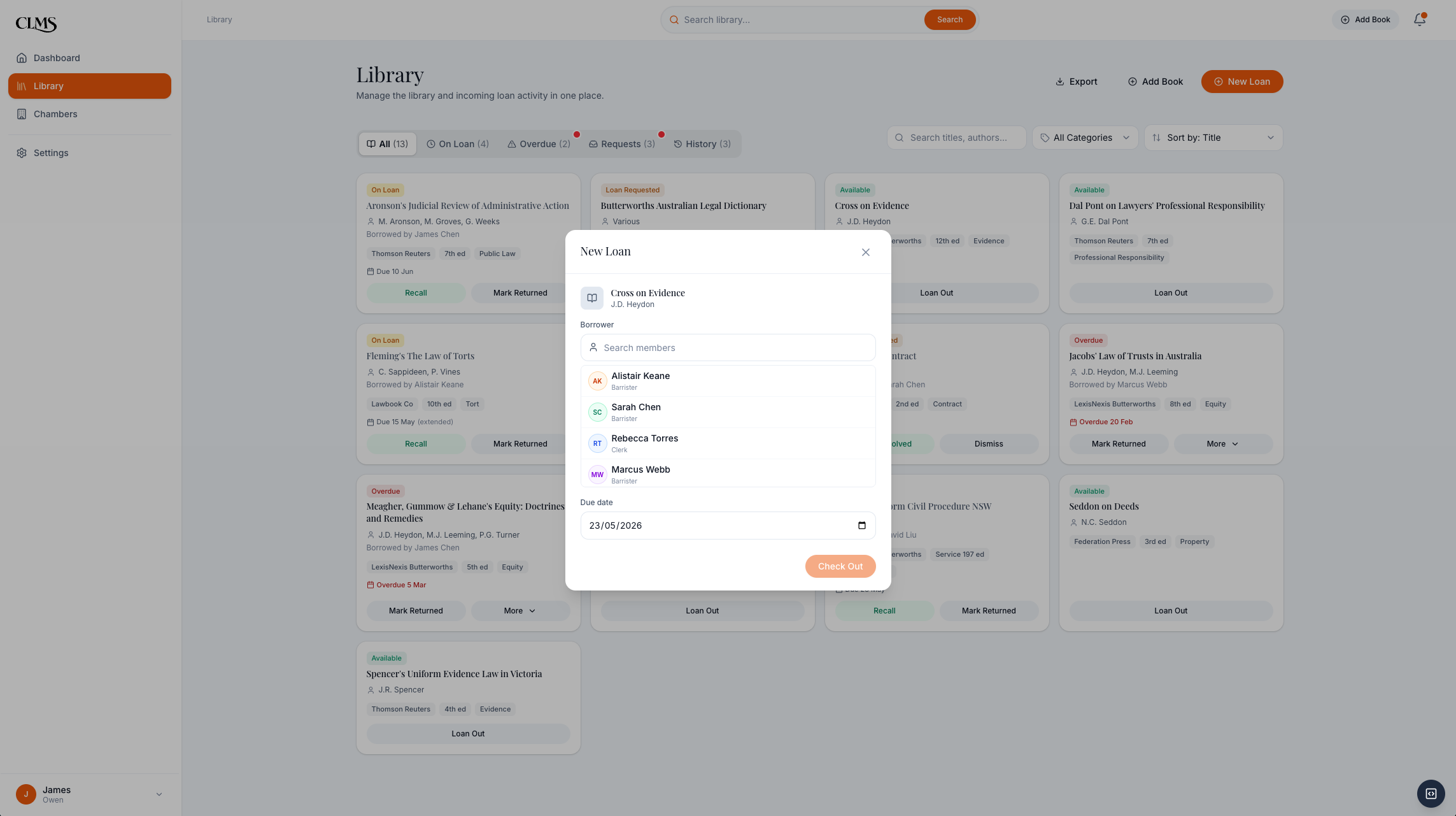Click the J user avatar

(x=26, y=794)
